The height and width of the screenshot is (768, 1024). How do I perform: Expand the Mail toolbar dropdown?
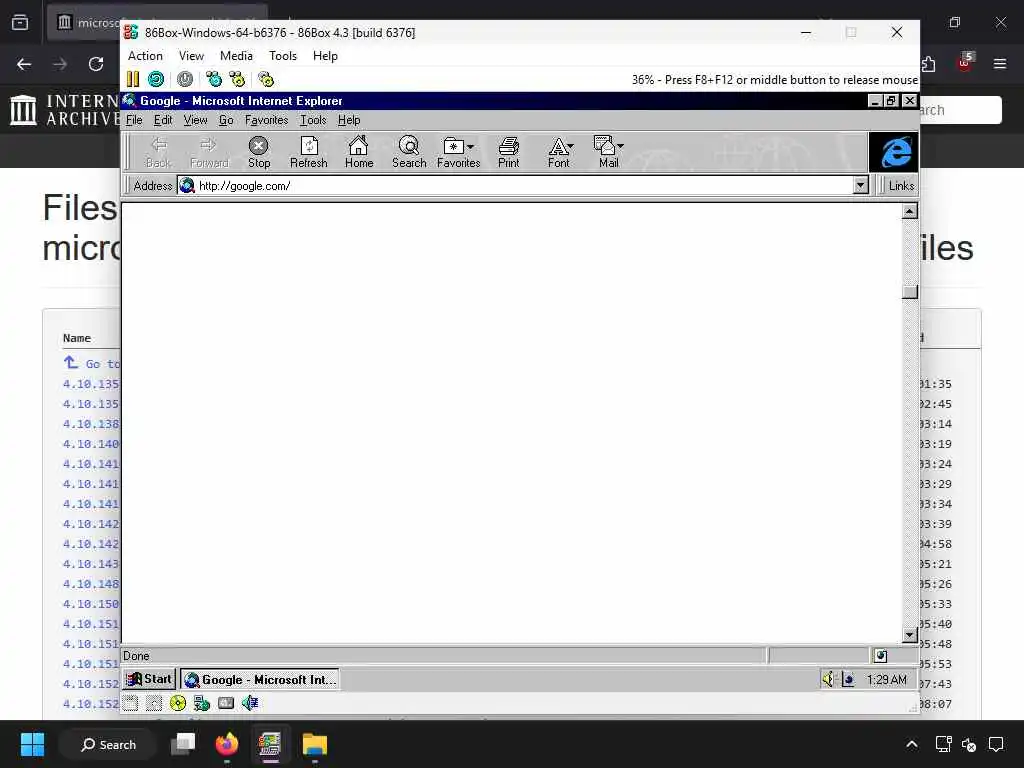coord(620,146)
